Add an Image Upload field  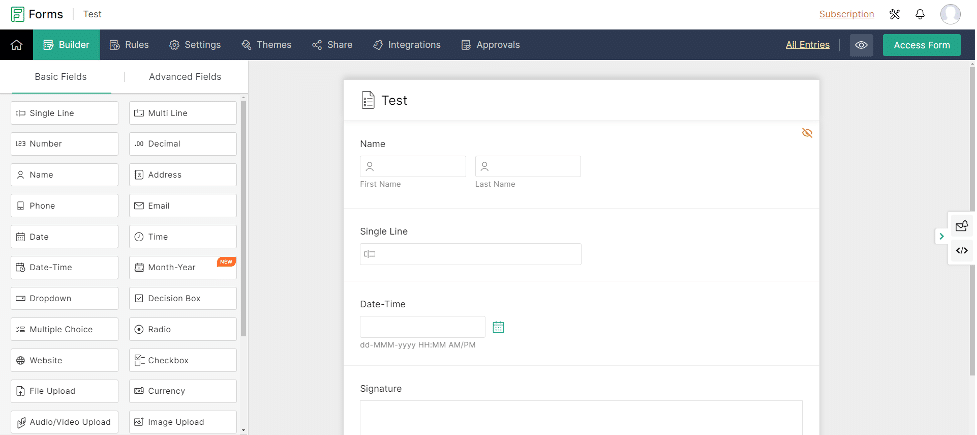(x=183, y=422)
